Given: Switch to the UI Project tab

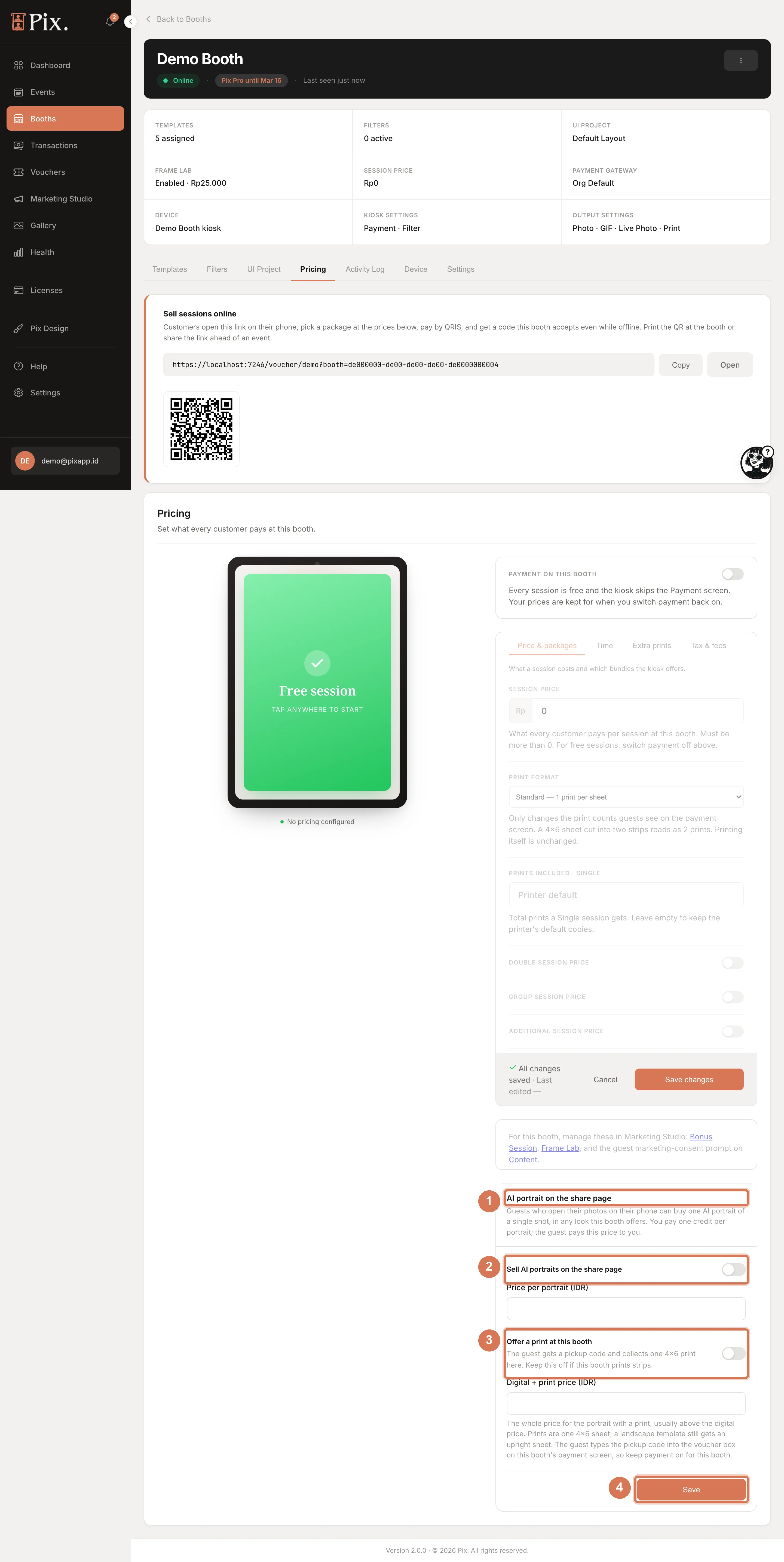Looking at the screenshot, I should pyautogui.click(x=264, y=269).
